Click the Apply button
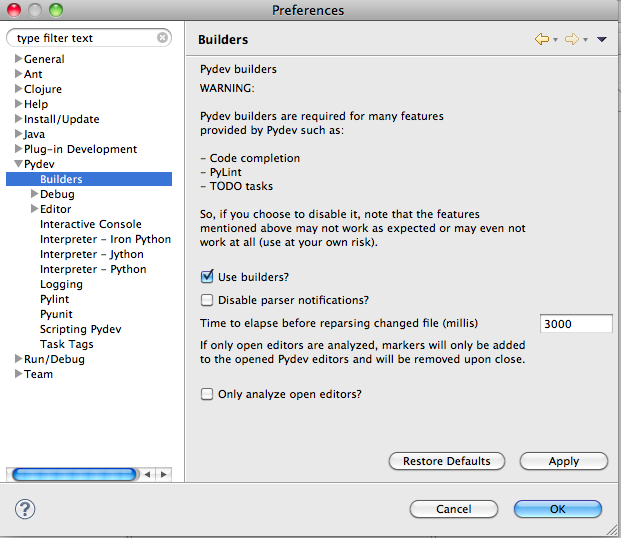 (564, 461)
